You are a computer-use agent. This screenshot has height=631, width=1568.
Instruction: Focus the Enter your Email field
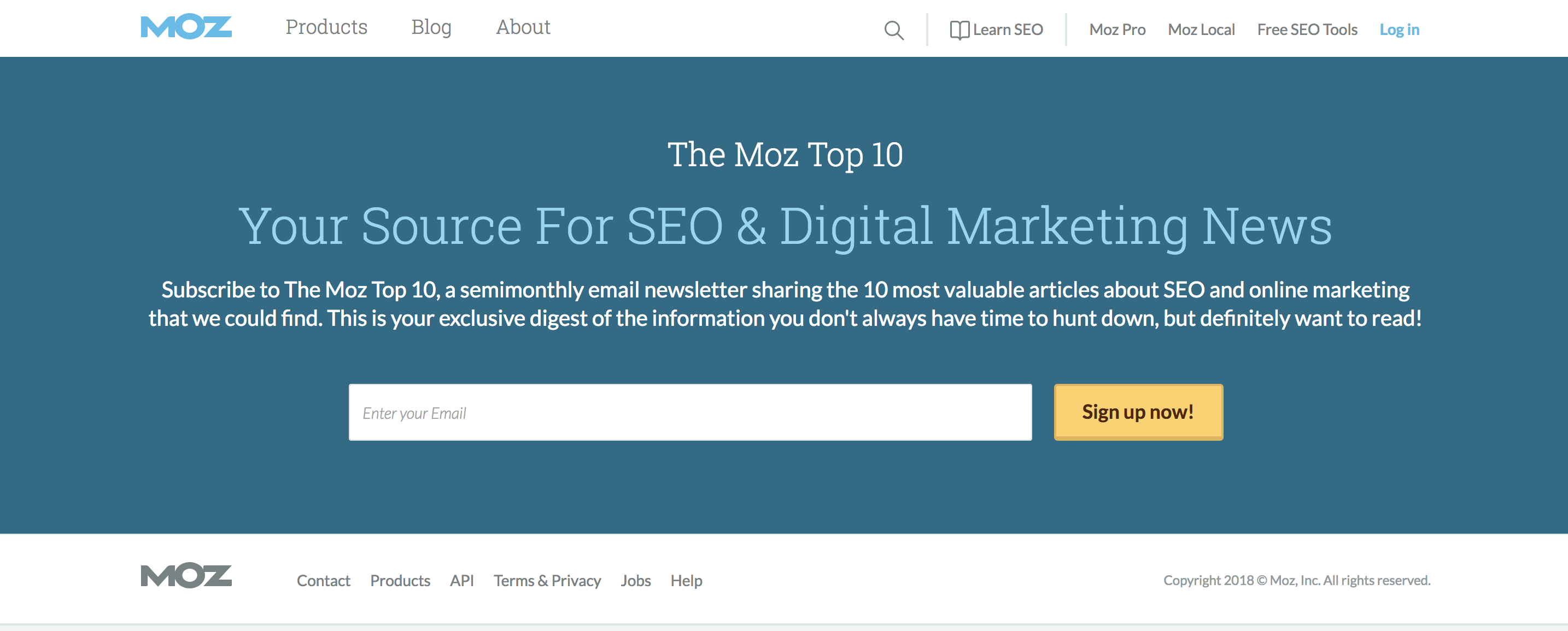click(x=691, y=412)
